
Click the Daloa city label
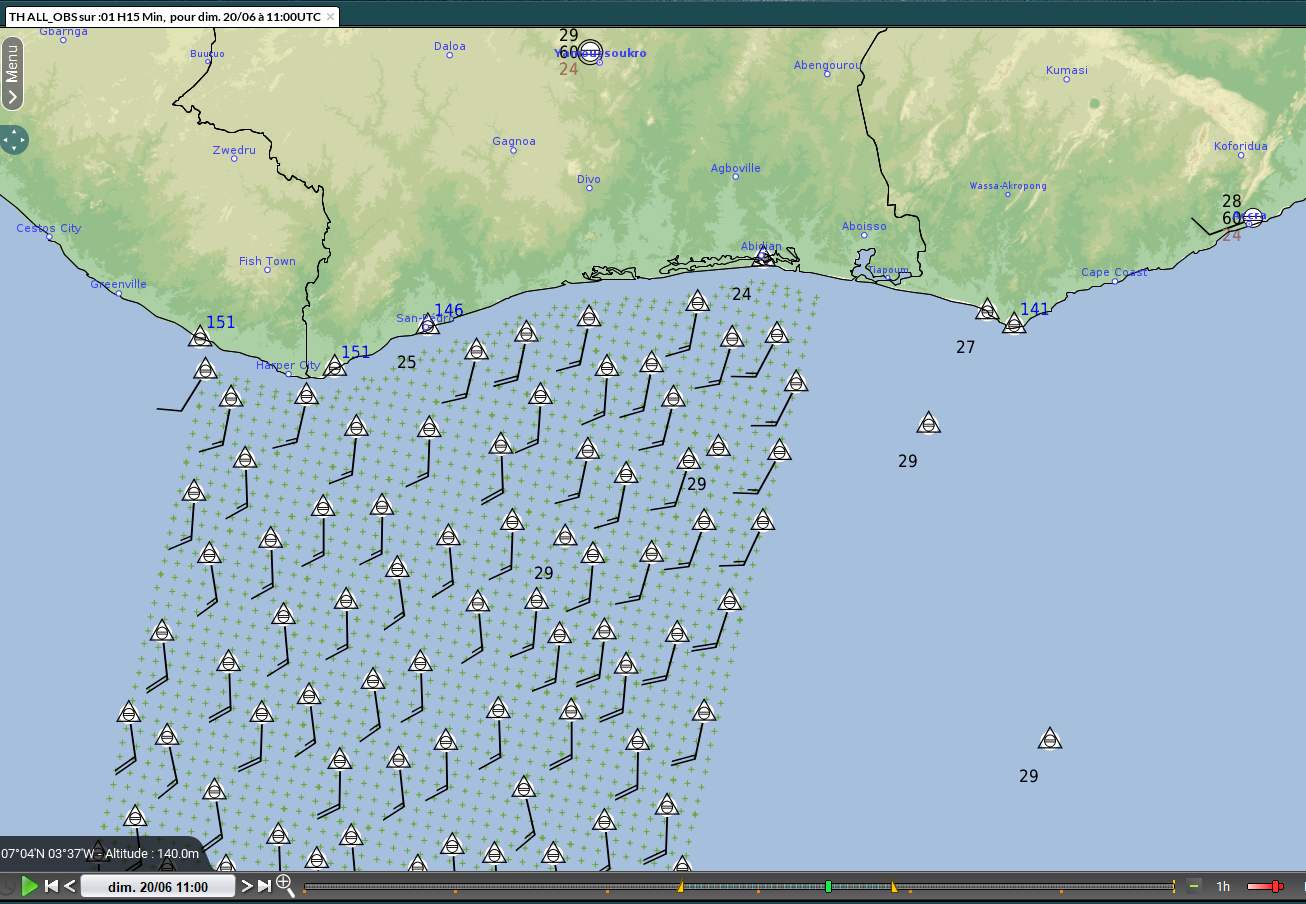pyautogui.click(x=450, y=46)
